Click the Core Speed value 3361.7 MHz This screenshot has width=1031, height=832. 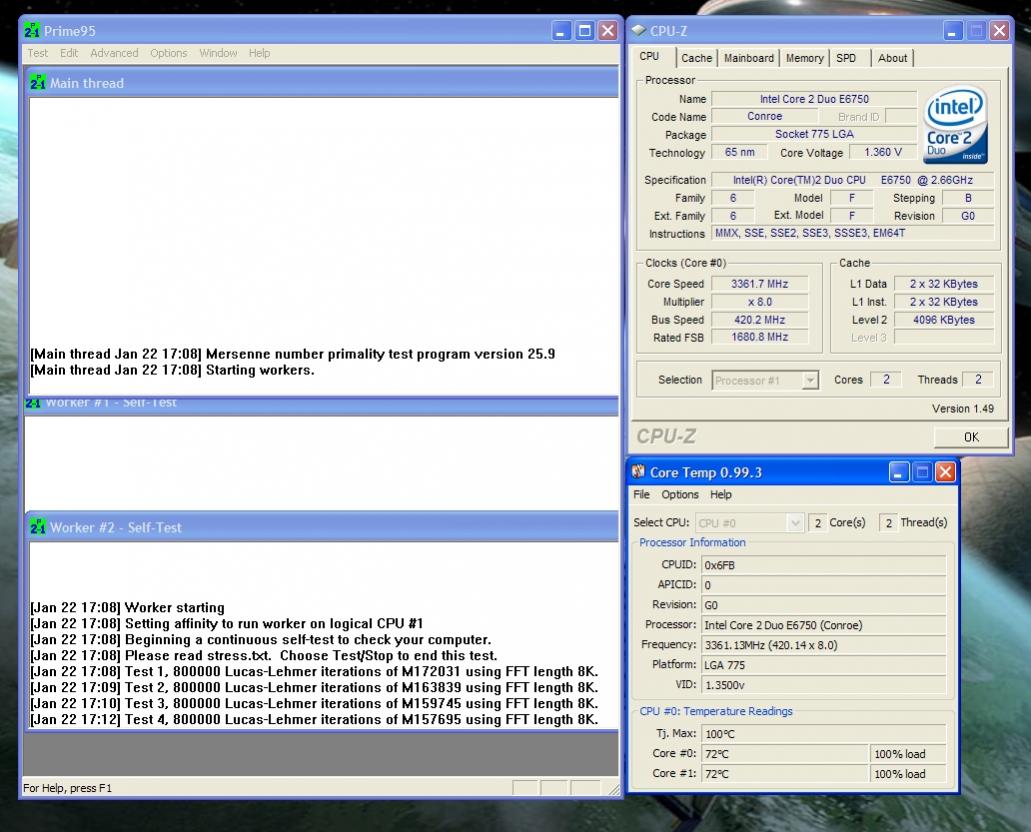[759, 284]
